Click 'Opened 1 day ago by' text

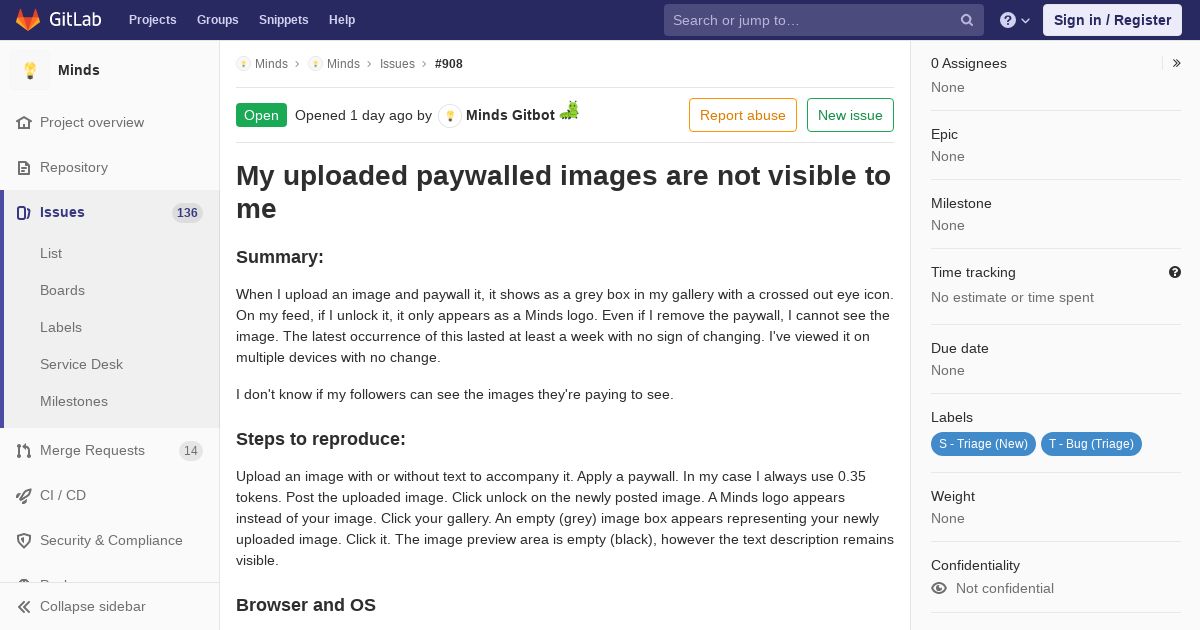click(x=363, y=115)
